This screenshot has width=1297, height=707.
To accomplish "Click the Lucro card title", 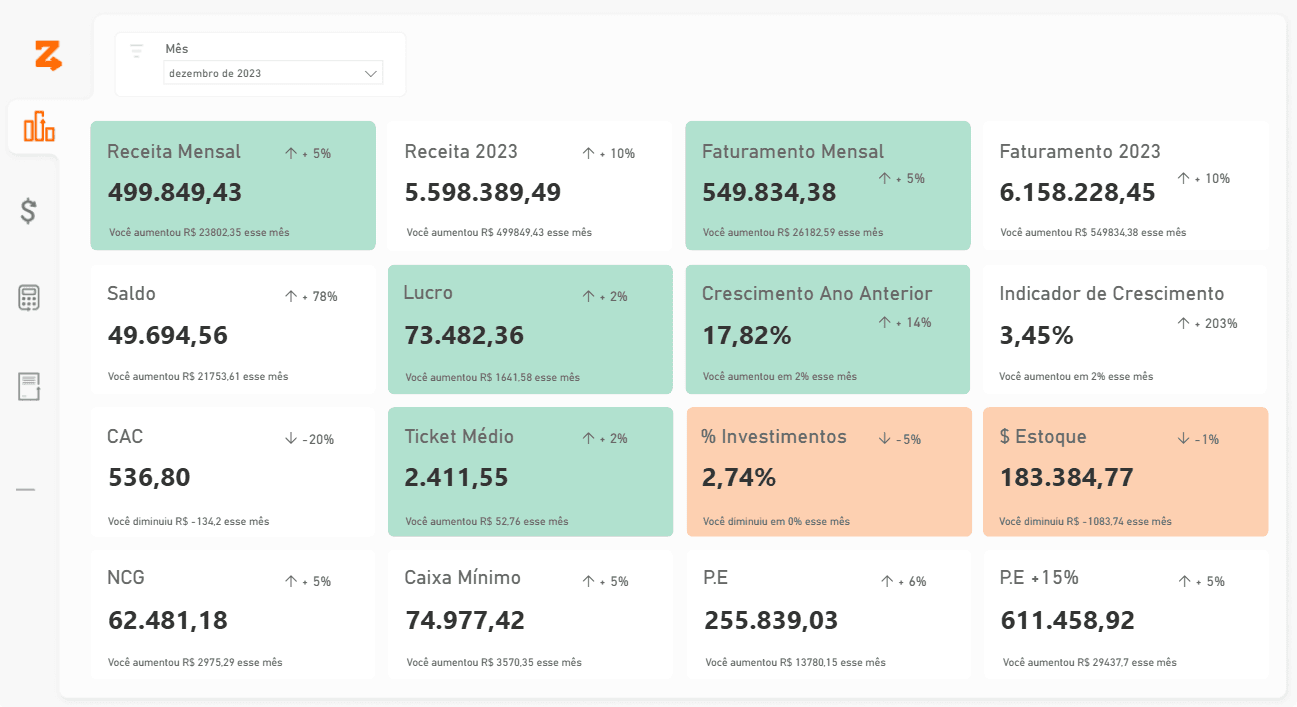I will 428,292.
